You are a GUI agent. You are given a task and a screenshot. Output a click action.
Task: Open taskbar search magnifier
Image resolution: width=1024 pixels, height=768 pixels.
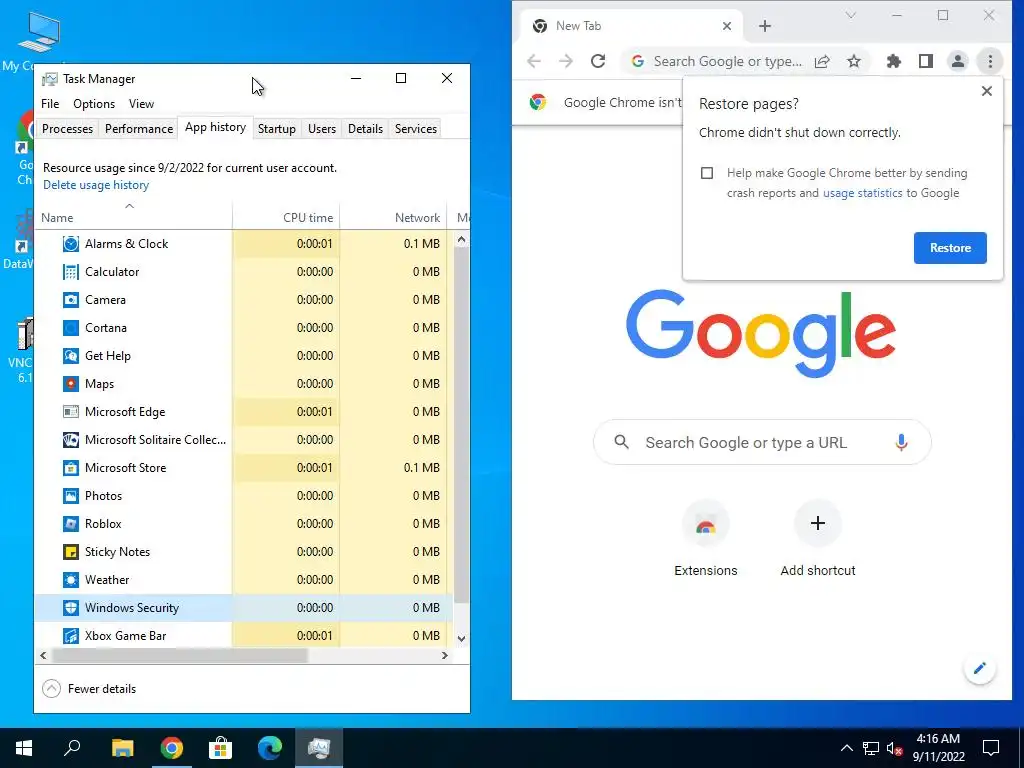click(x=72, y=748)
